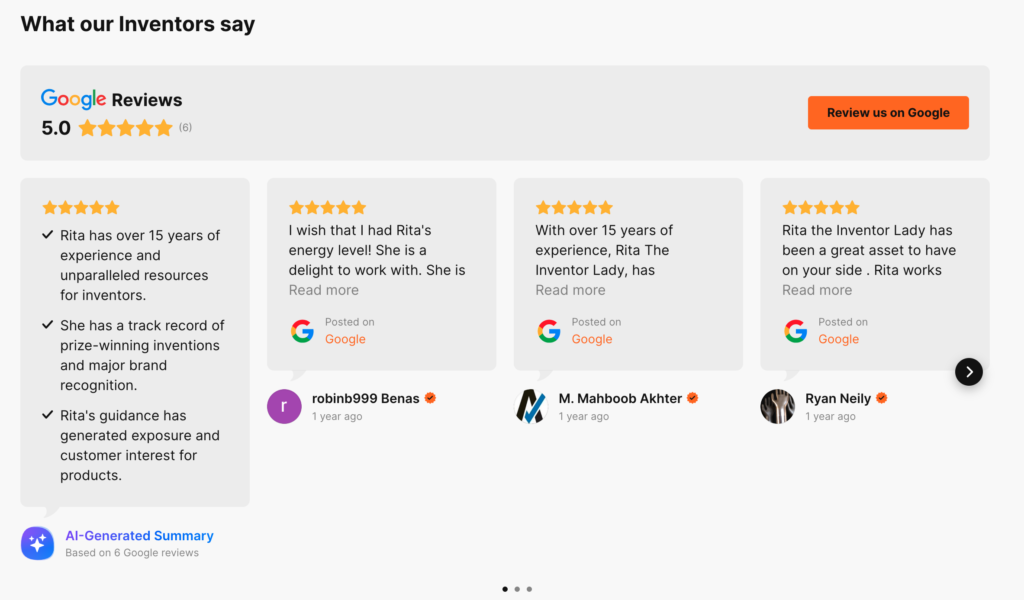Expand M. Mahboob Akhter's review via Read more
Viewport: 1024px width, 600px height.
click(570, 290)
